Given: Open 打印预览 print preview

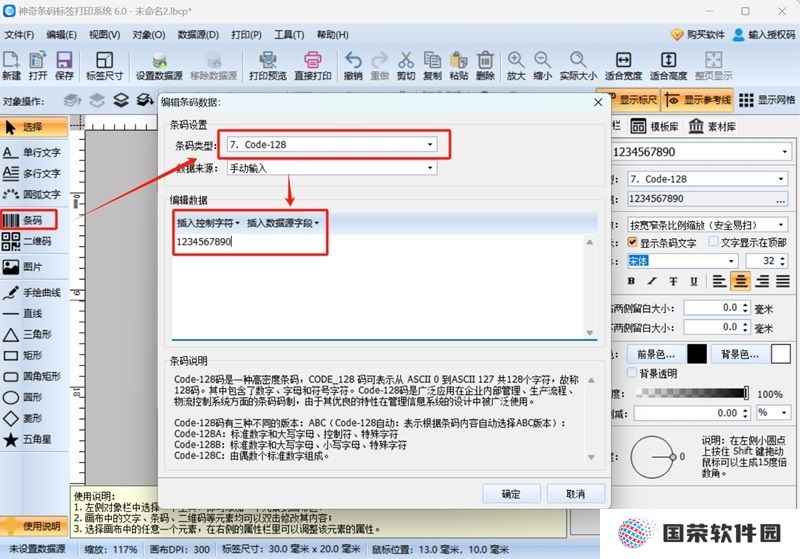Looking at the screenshot, I should click(267, 65).
